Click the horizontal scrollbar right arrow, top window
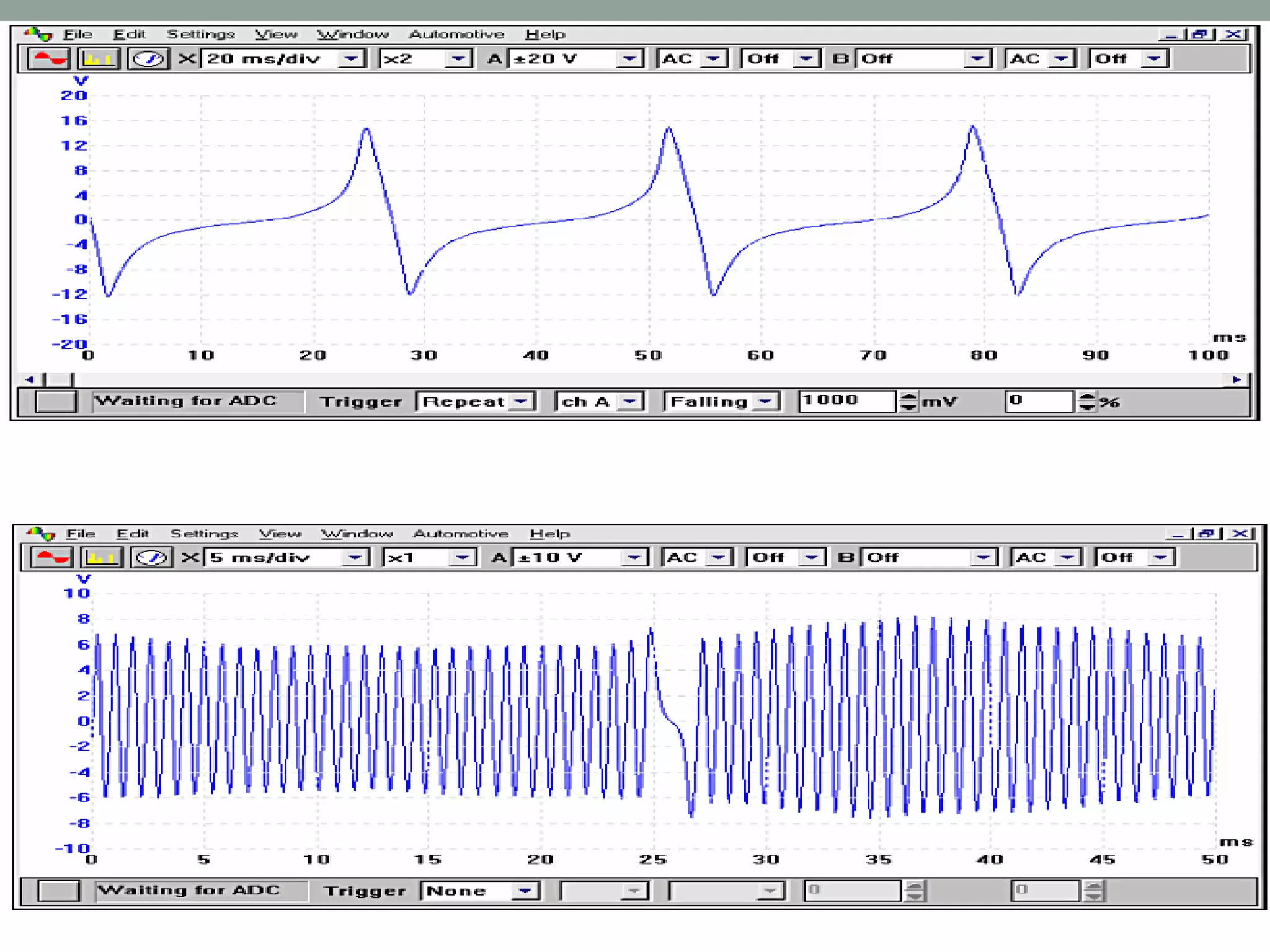Viewport: 1270px width, 952px height. [x=1237, y=379]
